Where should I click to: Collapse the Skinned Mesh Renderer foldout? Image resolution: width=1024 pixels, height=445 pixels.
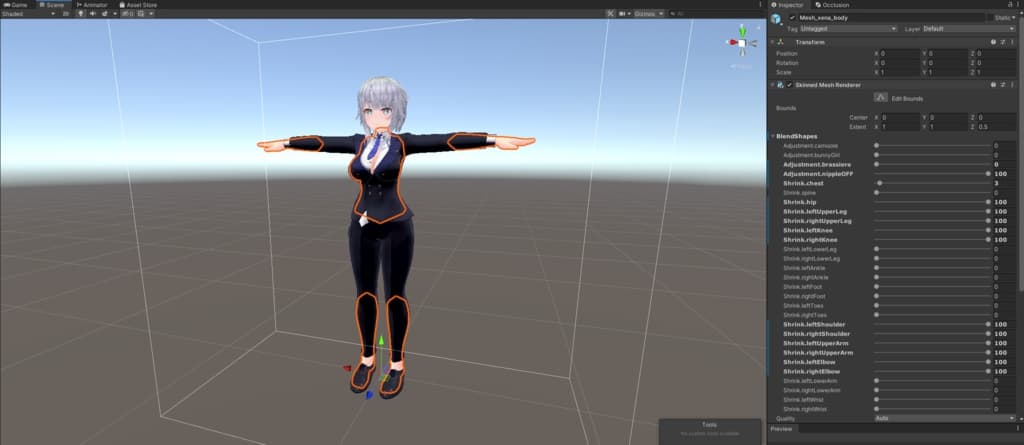click(772, 85)
